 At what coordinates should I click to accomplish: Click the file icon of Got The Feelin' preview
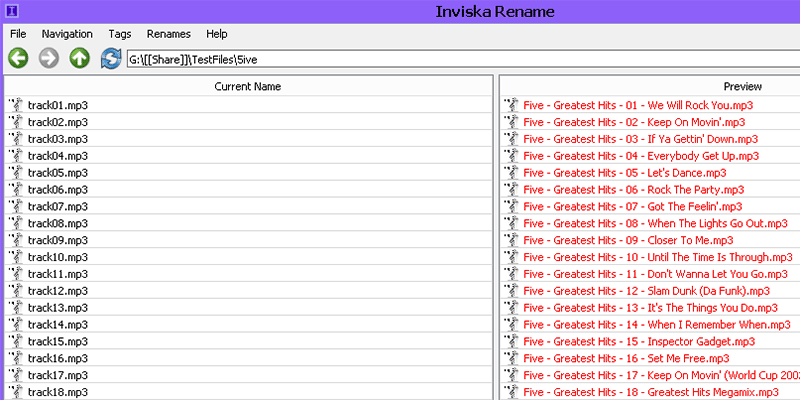tap(512, 206)
